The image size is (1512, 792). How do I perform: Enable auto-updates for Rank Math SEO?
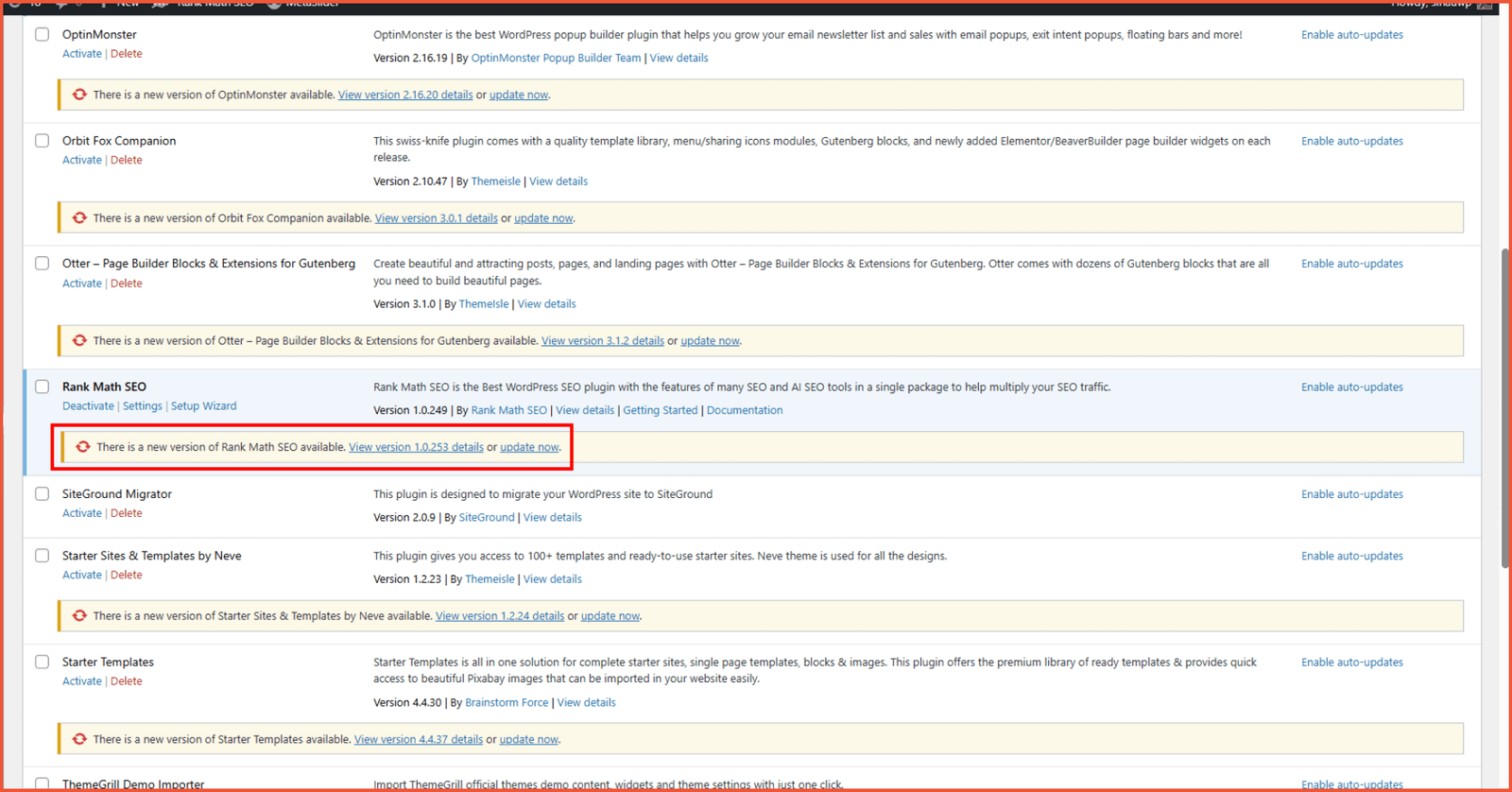tap(1352, 387)
